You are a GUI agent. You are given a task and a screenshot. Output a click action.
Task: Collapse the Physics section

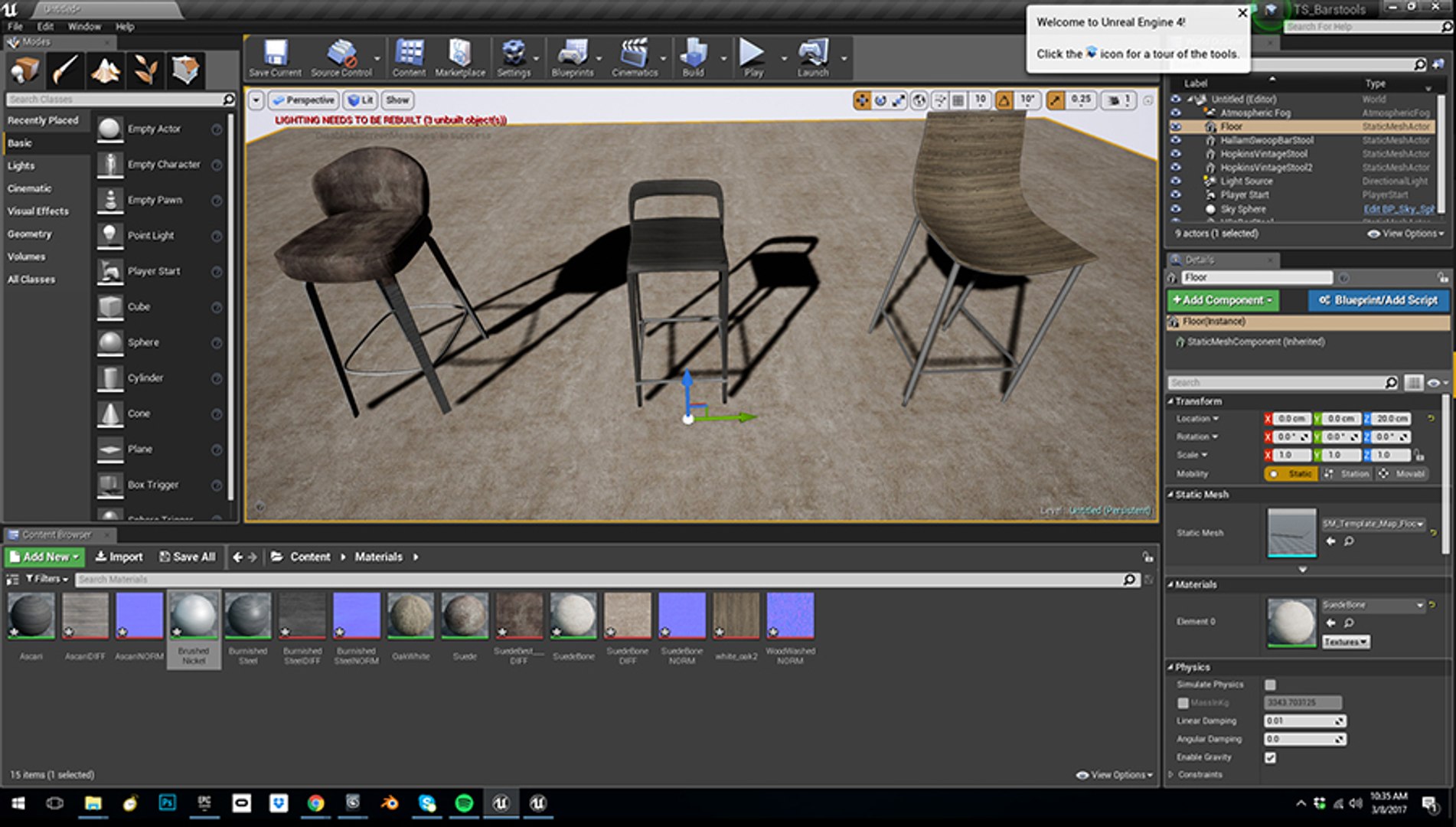pos(1171,667)
